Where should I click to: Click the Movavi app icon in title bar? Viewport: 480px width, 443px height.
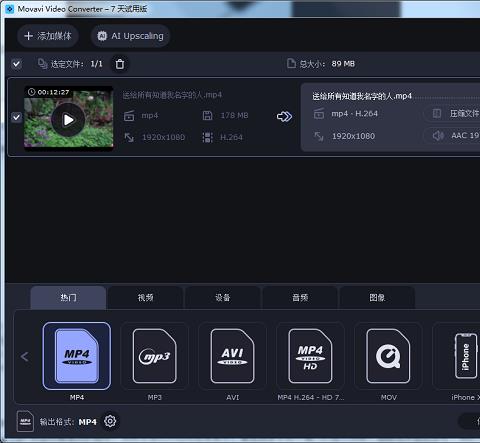10,9
